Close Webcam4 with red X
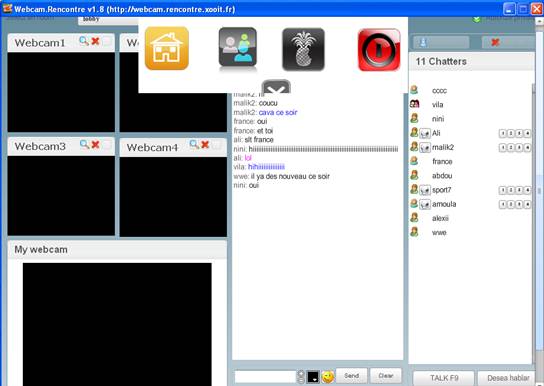The height and width of the screenshot is (386, 544). tap(205, 144)
